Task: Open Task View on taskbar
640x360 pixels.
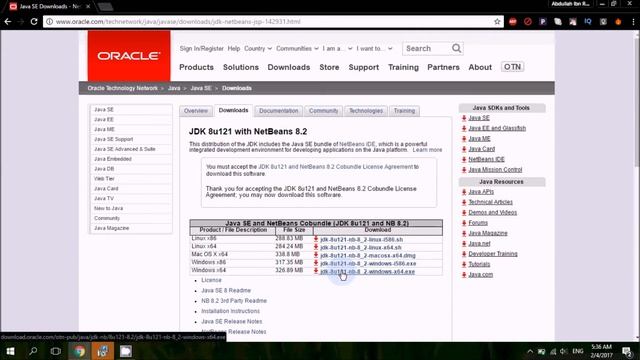Action: pos(56,351)
